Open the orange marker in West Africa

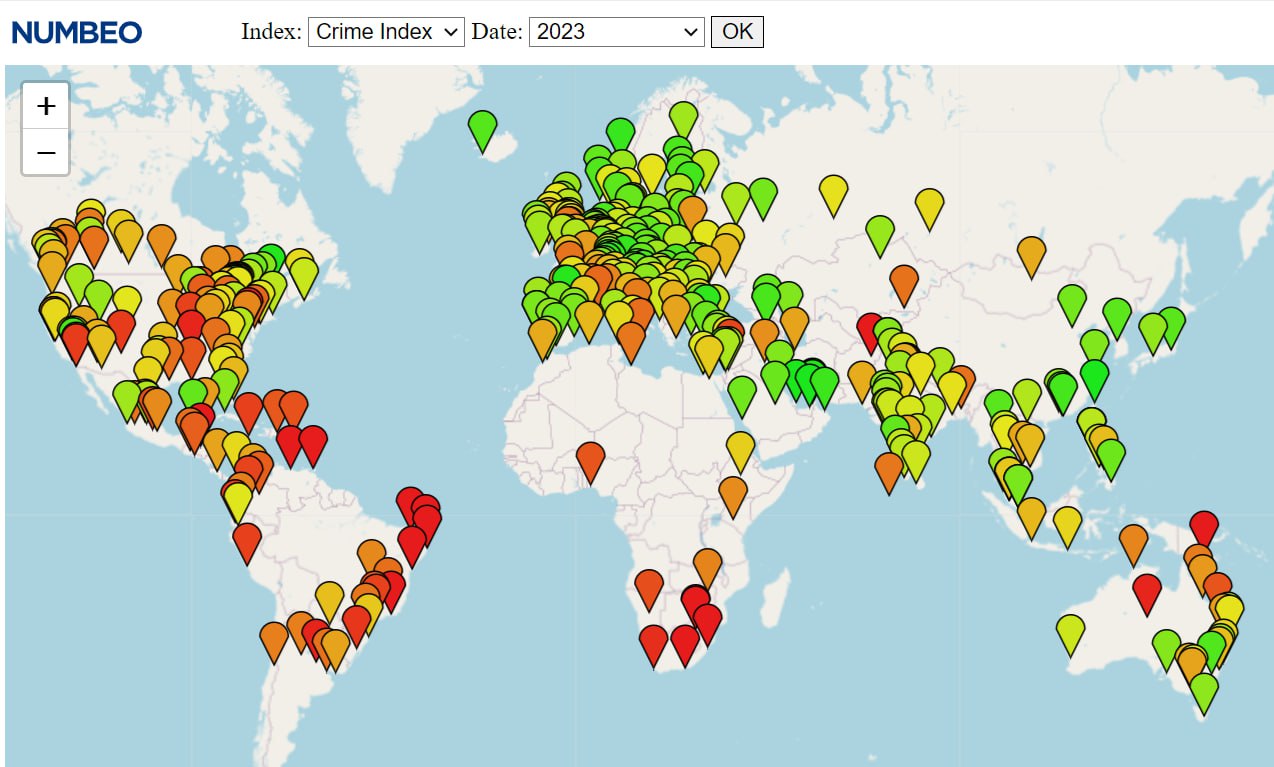pyautogui.click(x=591, y=460)
